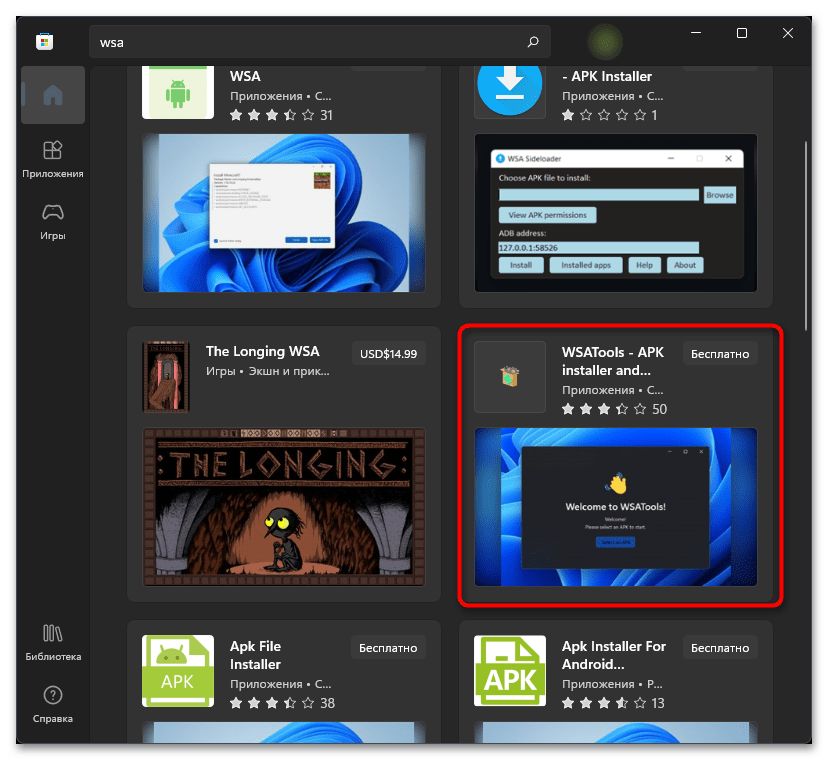Minimize the Microsoft Store window

[x=696, y=33]
